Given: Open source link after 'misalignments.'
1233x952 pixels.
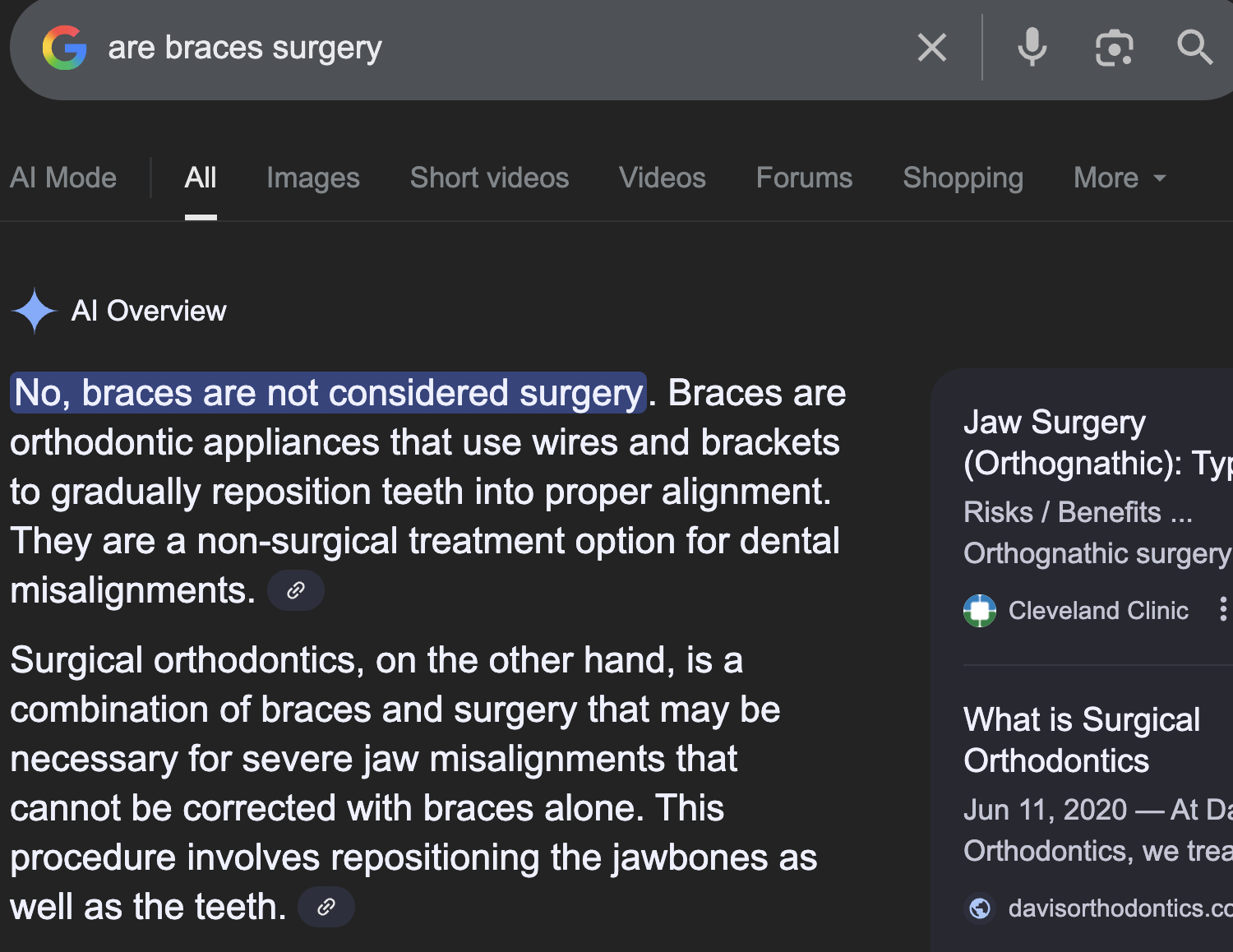Looking at the screenshot, I should coord(296,590).
